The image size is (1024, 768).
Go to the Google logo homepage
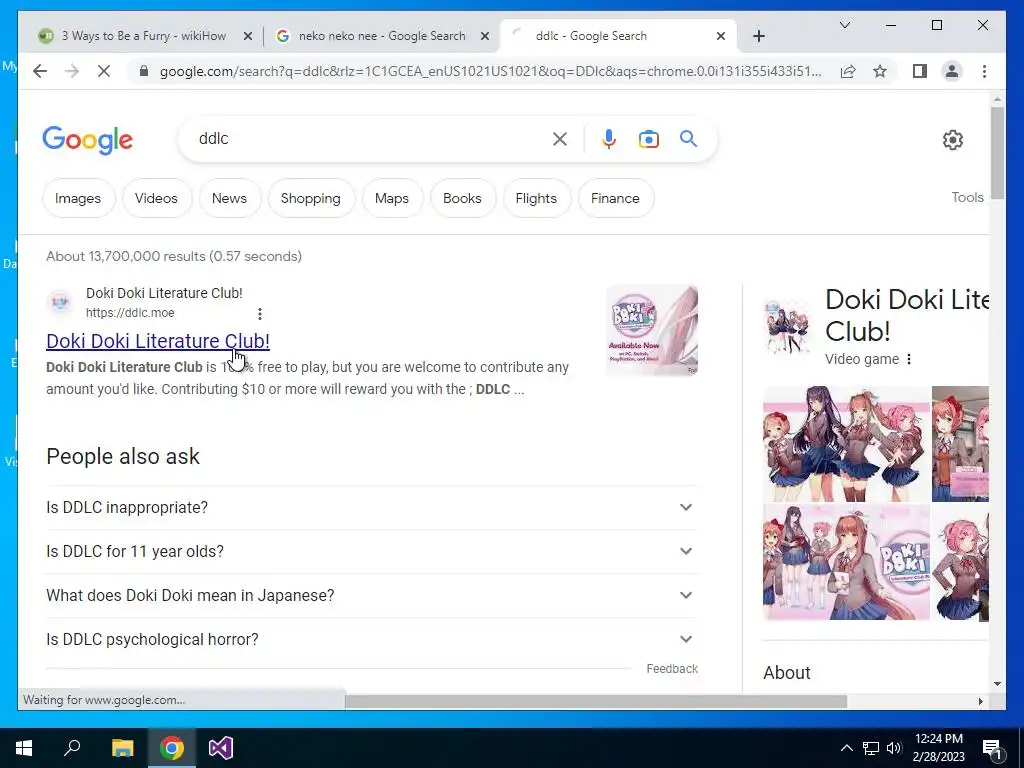(x=88, y=140)
